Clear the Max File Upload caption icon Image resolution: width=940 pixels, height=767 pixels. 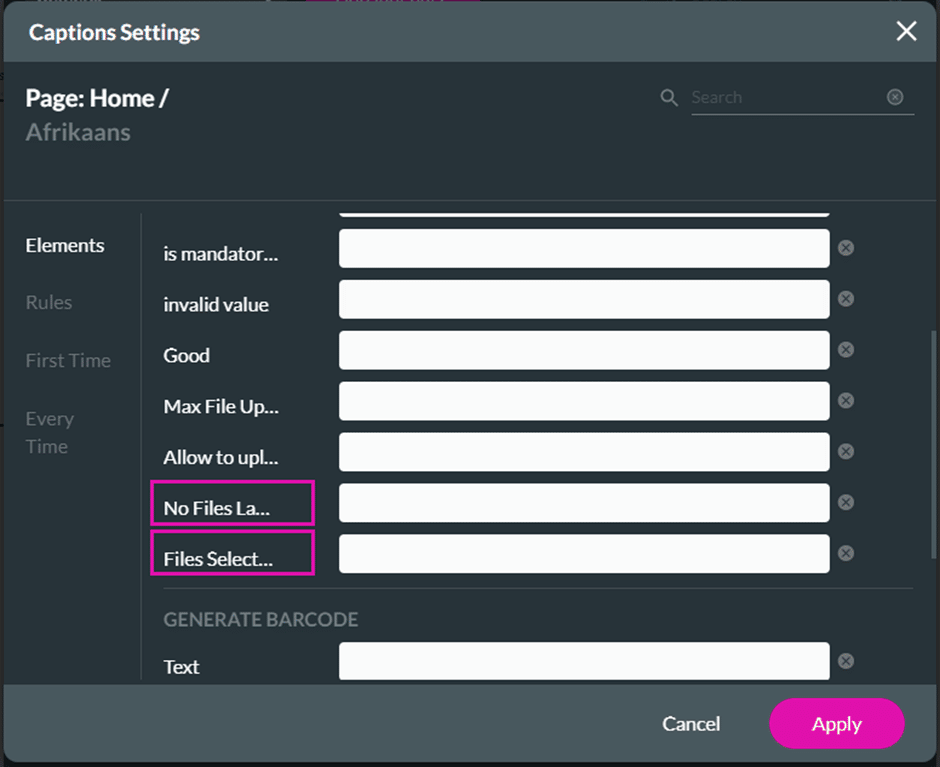846,401
